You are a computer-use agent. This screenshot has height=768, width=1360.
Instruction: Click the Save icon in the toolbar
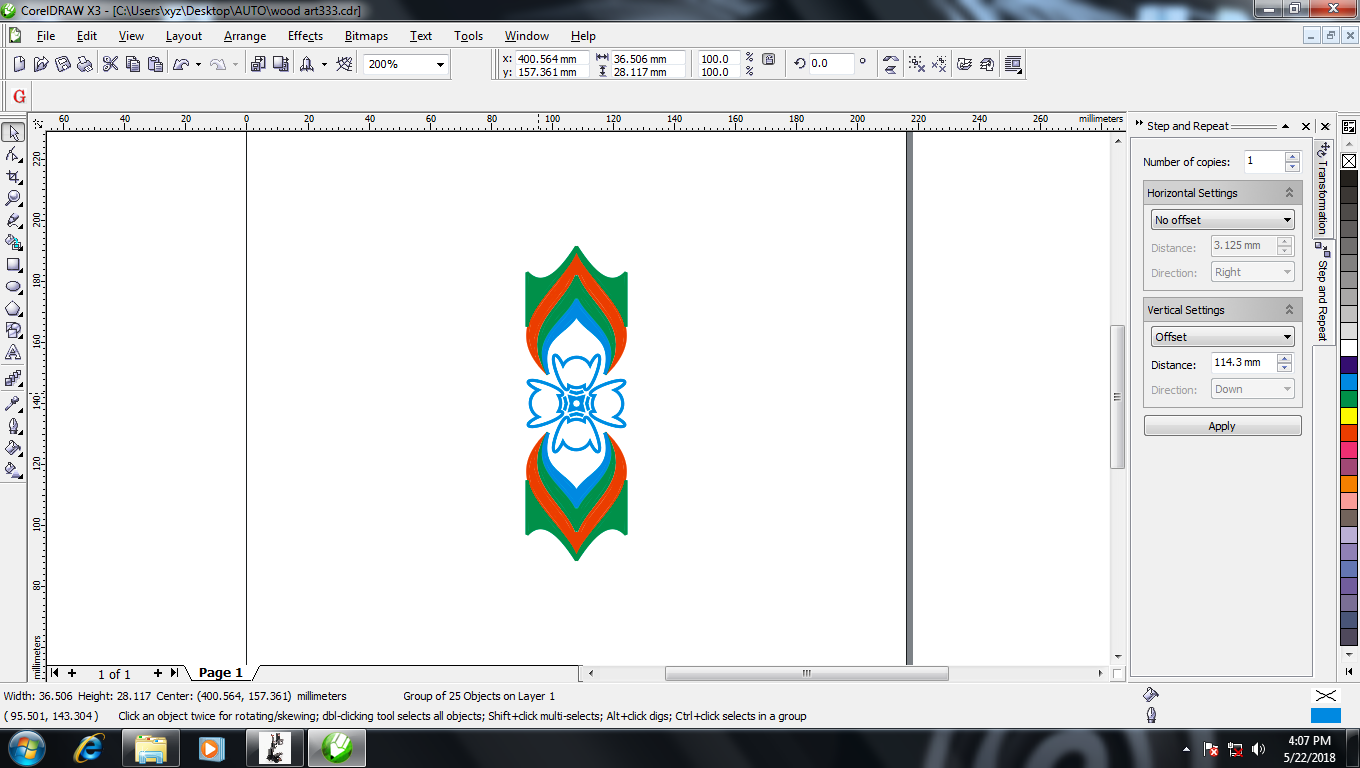point(63,64)
